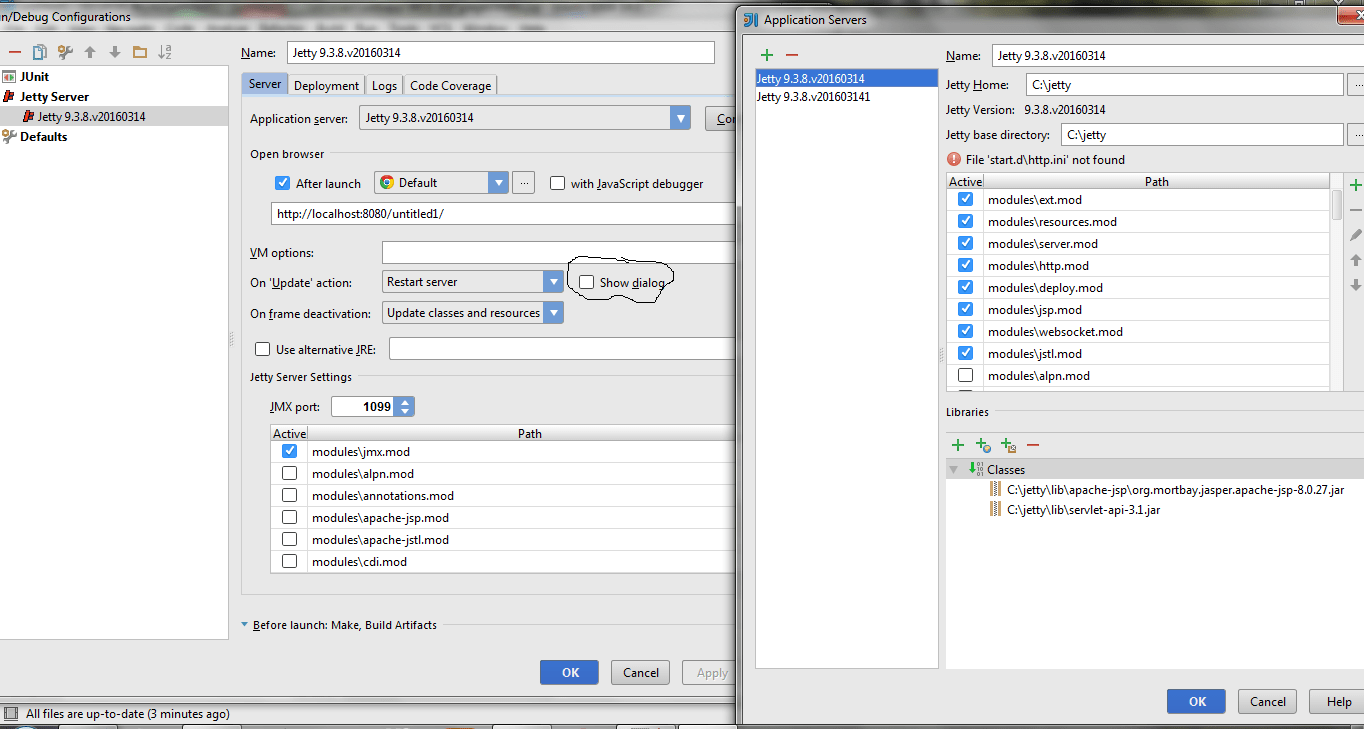Switch to the Deployment tab
This screenshot has height=729, width=1364.
[x=326, y=86]
